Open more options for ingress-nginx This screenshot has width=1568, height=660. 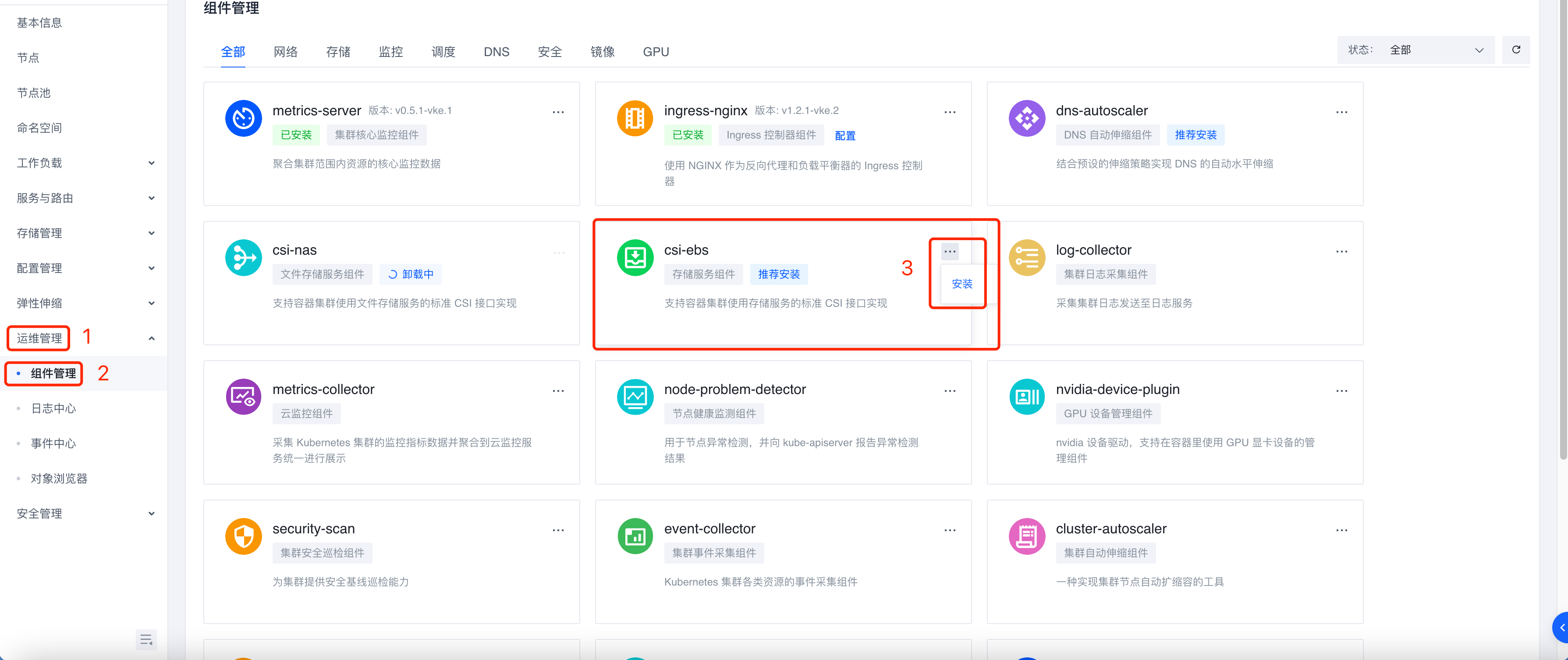point(950,112)
